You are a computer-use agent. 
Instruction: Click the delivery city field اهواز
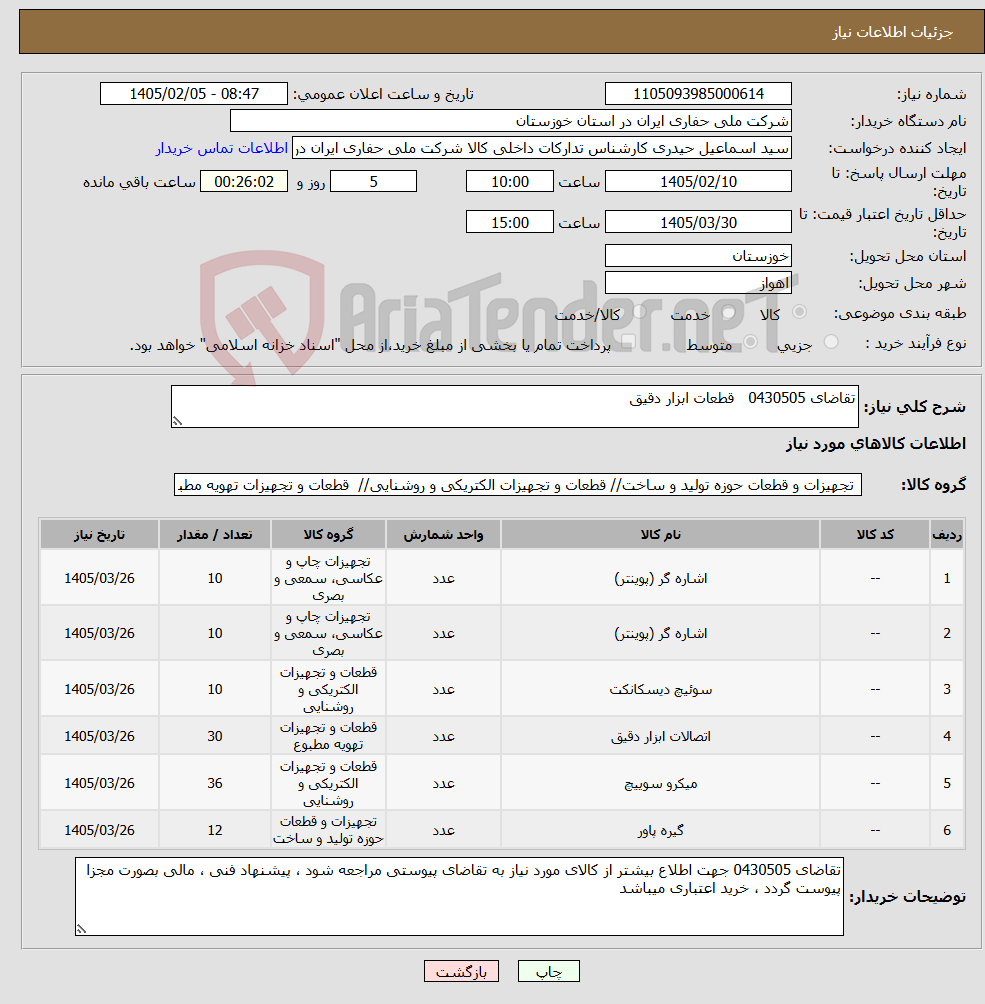[x=698, y=283]
